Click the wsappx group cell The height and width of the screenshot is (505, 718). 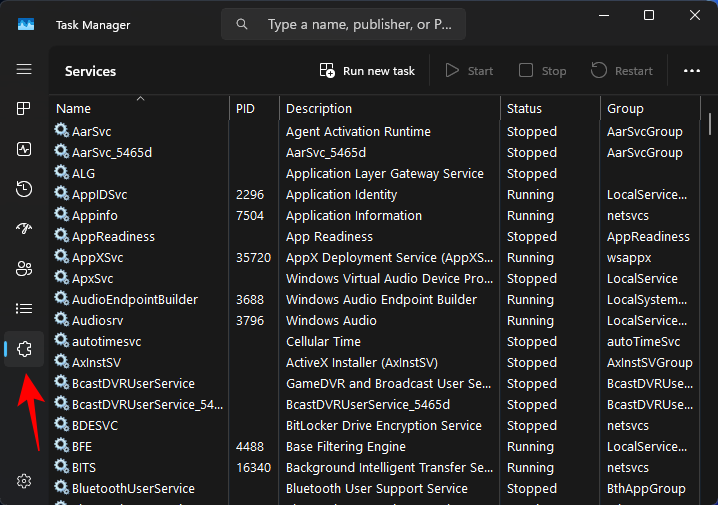point(629,258)
